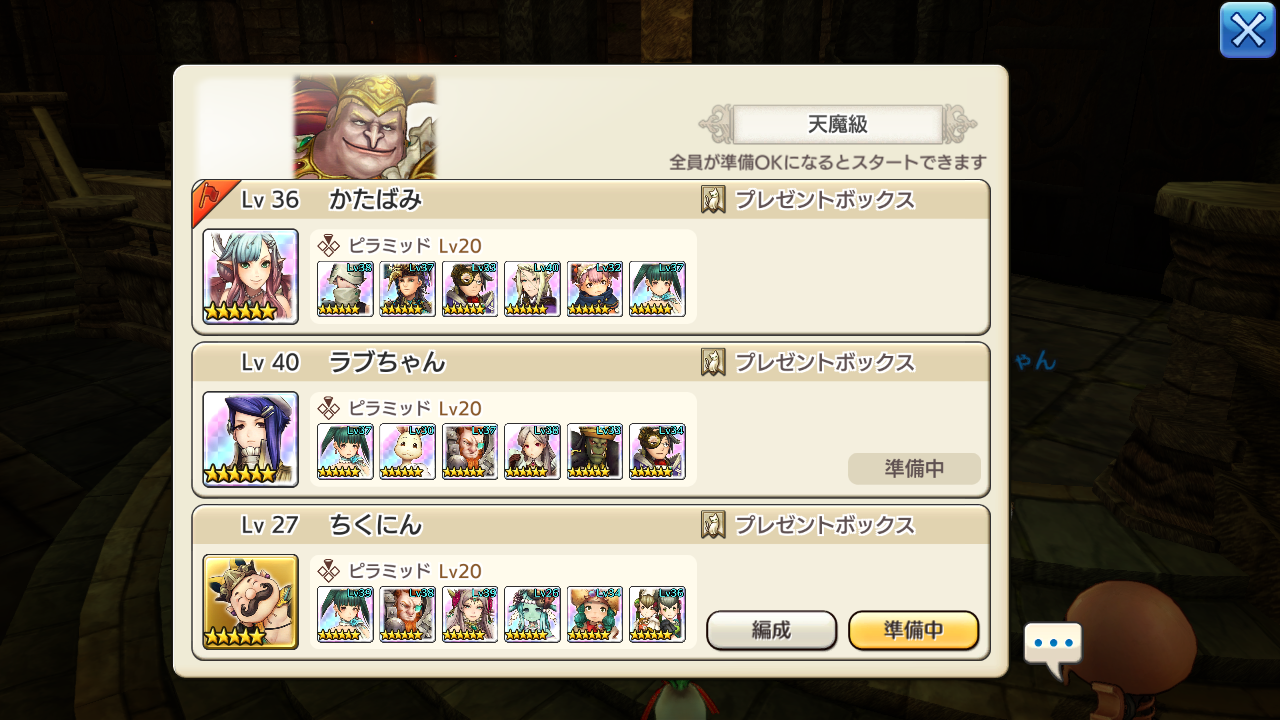Tap the yellow creature unit in ラブちゃん's party
The height and width of the screenshot is (720, 1280).
(407, 451)
